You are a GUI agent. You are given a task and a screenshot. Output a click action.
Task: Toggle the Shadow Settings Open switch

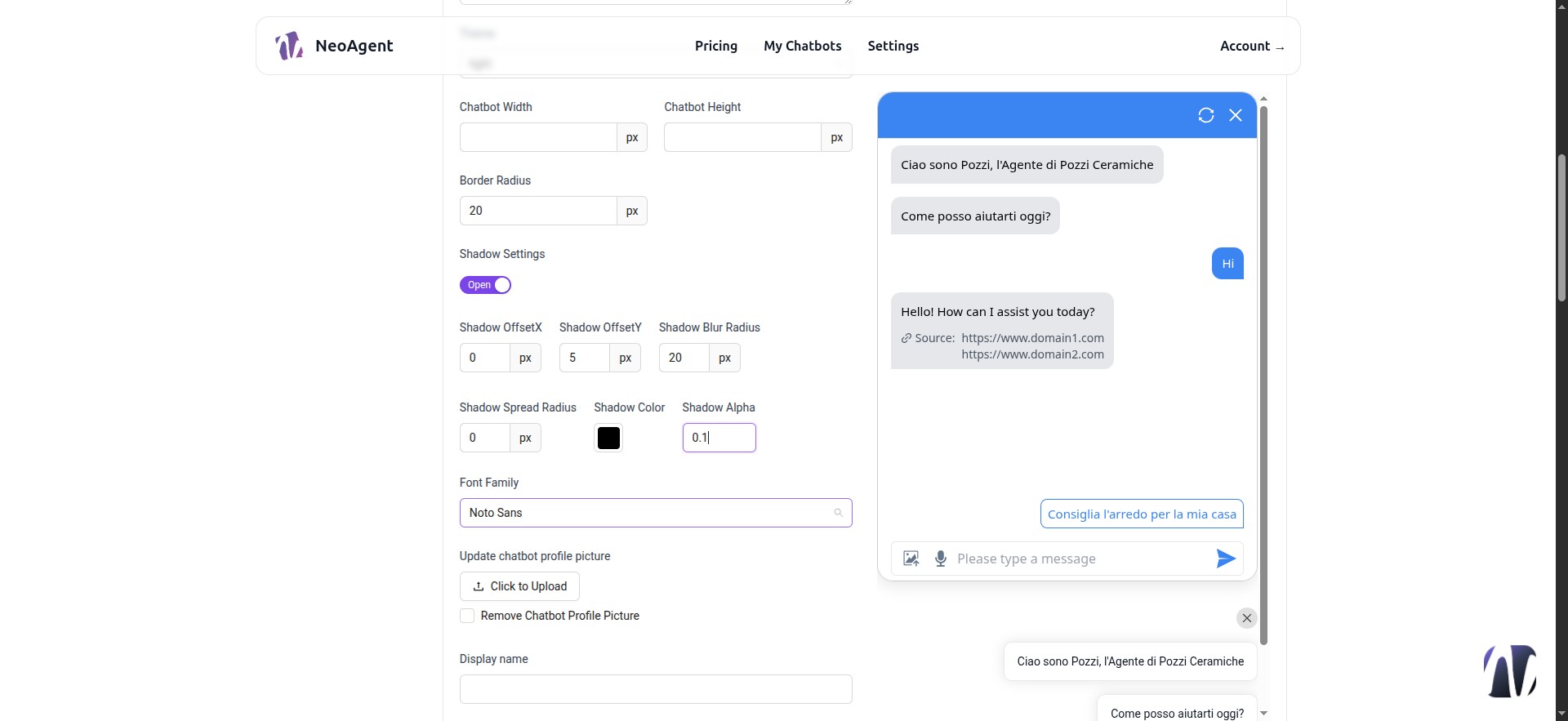(x=485, y=285)
